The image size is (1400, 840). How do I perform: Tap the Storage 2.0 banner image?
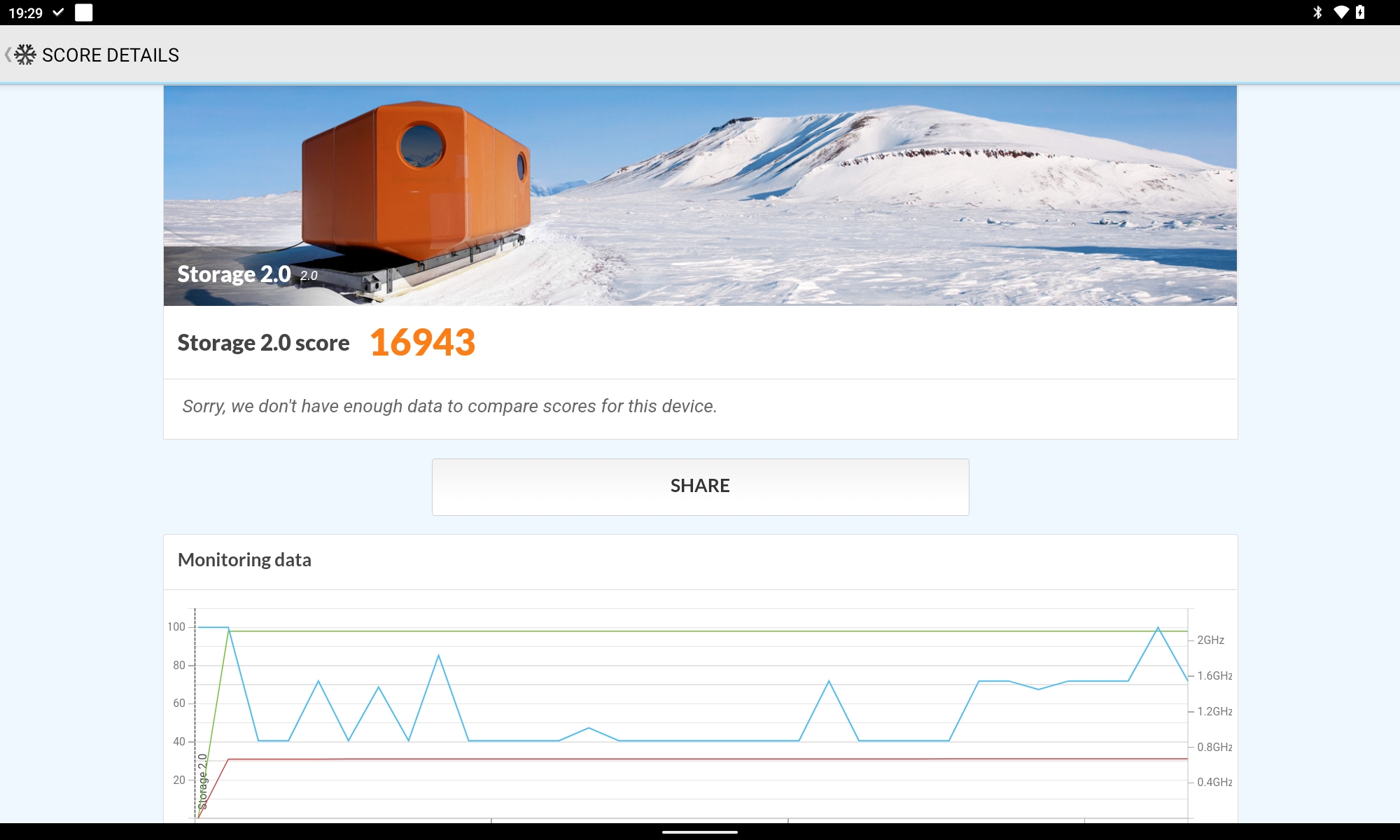coord(700,195)
